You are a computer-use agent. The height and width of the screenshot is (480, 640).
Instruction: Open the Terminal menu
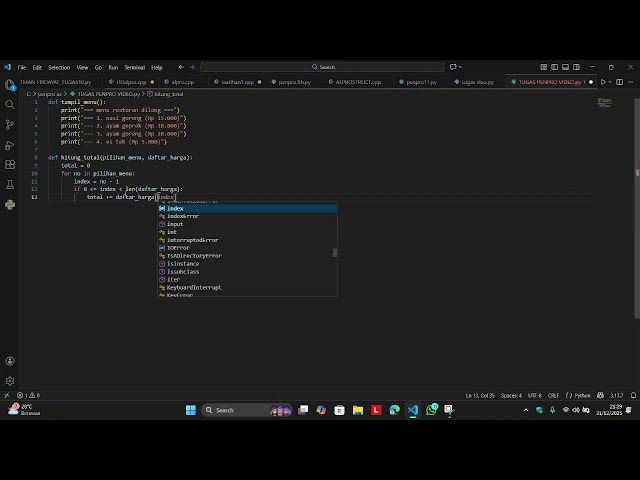134,67
